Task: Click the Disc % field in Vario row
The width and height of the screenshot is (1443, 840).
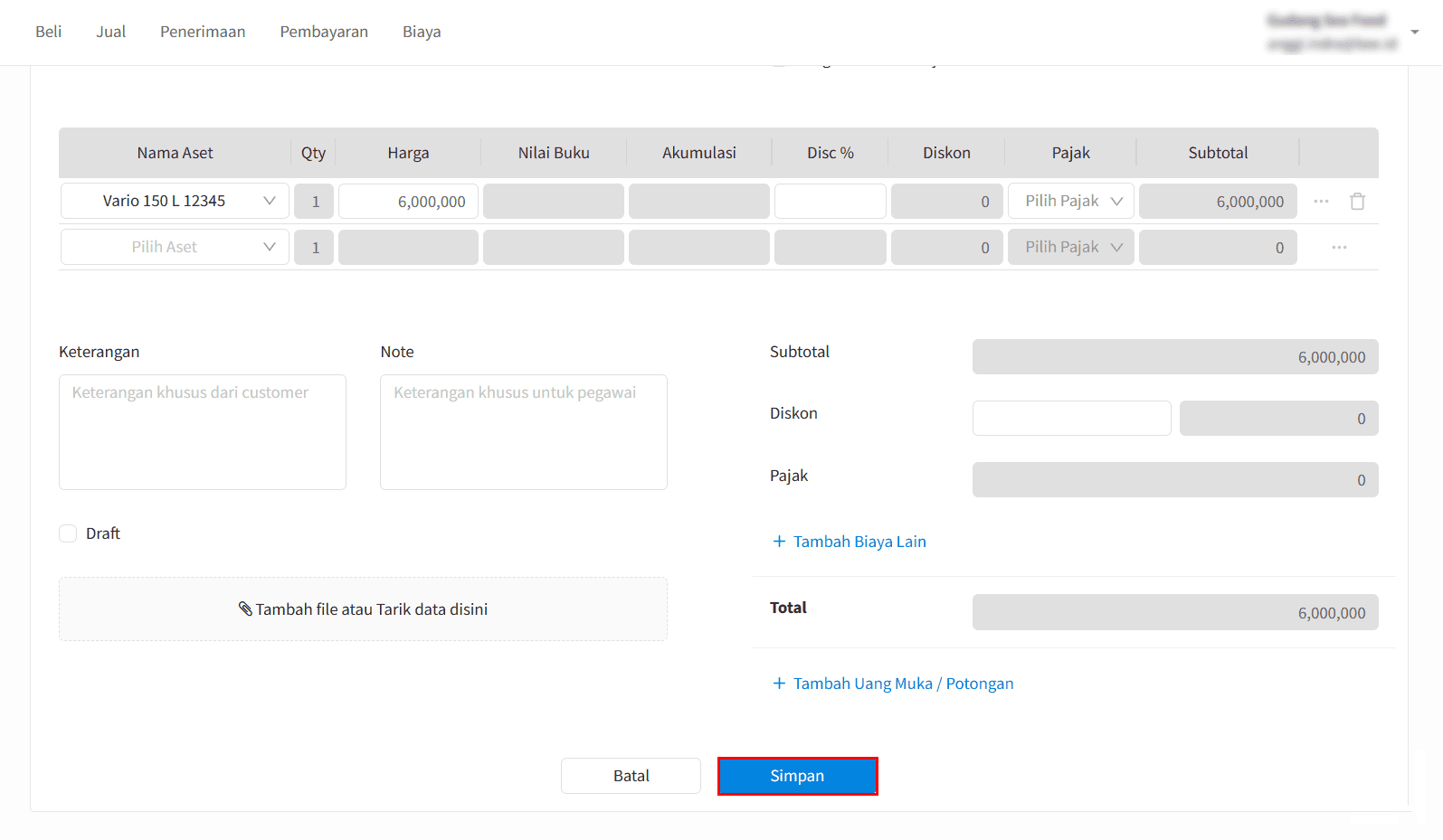Action: (830, 201)
